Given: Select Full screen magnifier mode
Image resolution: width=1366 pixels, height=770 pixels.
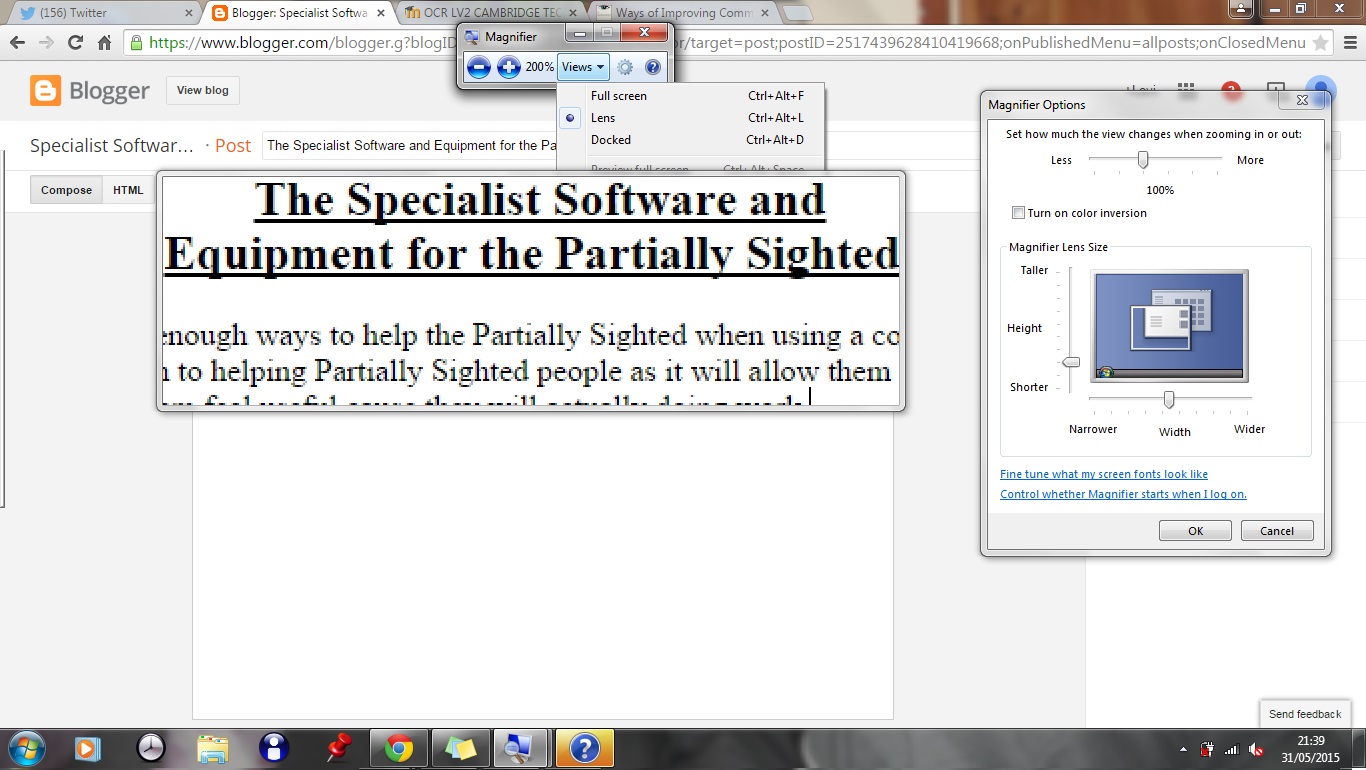Looking at the screenshot, I should [620, 95].
